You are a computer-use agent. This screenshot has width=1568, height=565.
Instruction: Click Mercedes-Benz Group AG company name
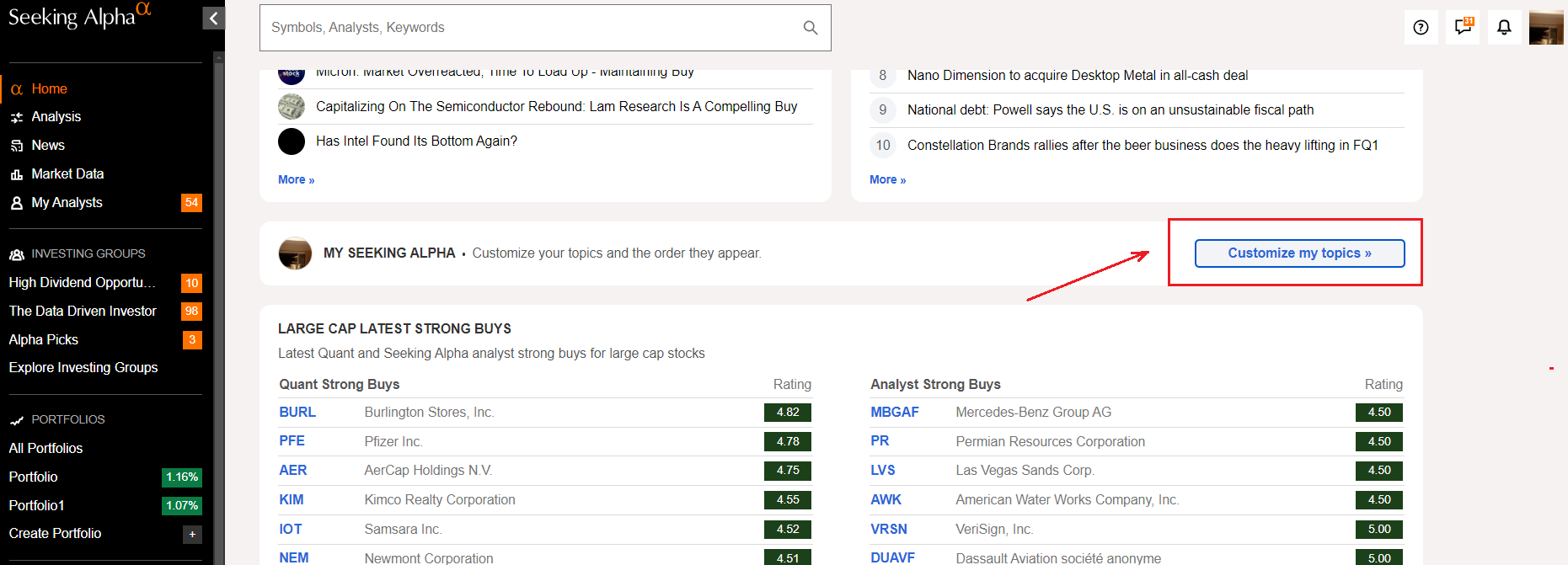(1034, 413)
